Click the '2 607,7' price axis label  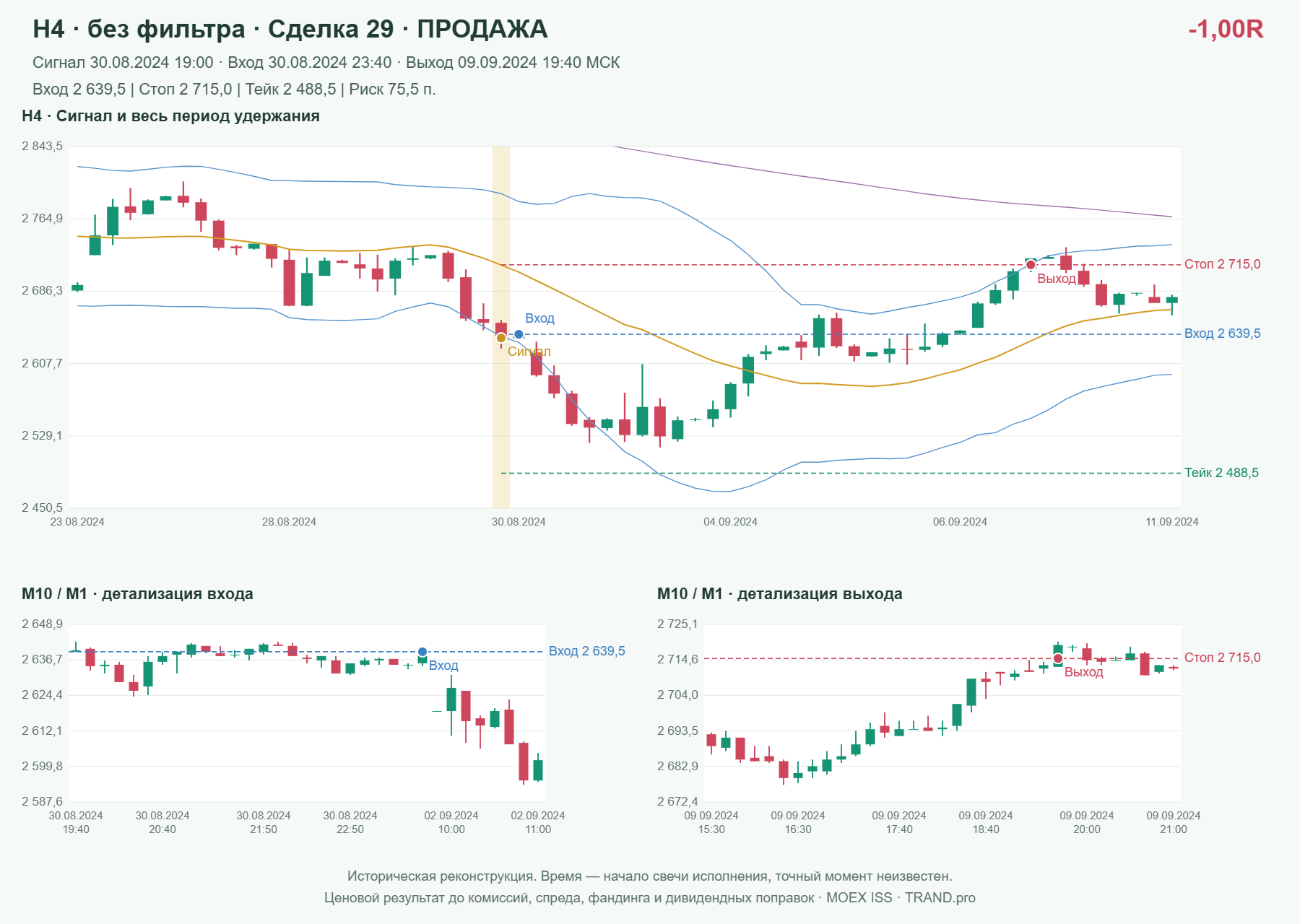[43, 363]
